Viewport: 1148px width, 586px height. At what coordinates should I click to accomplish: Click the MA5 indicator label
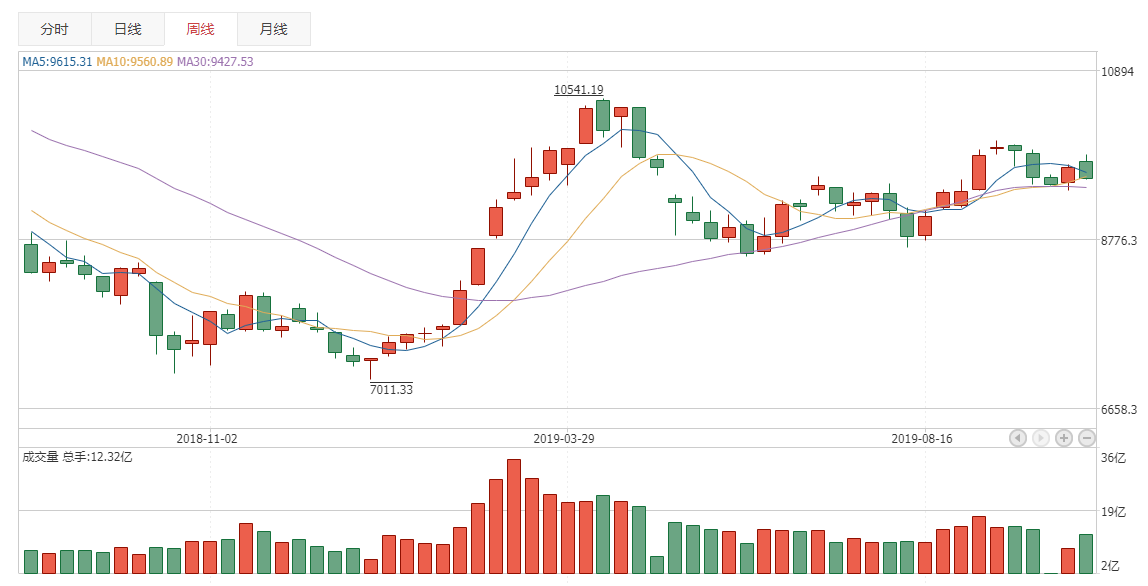58,62
